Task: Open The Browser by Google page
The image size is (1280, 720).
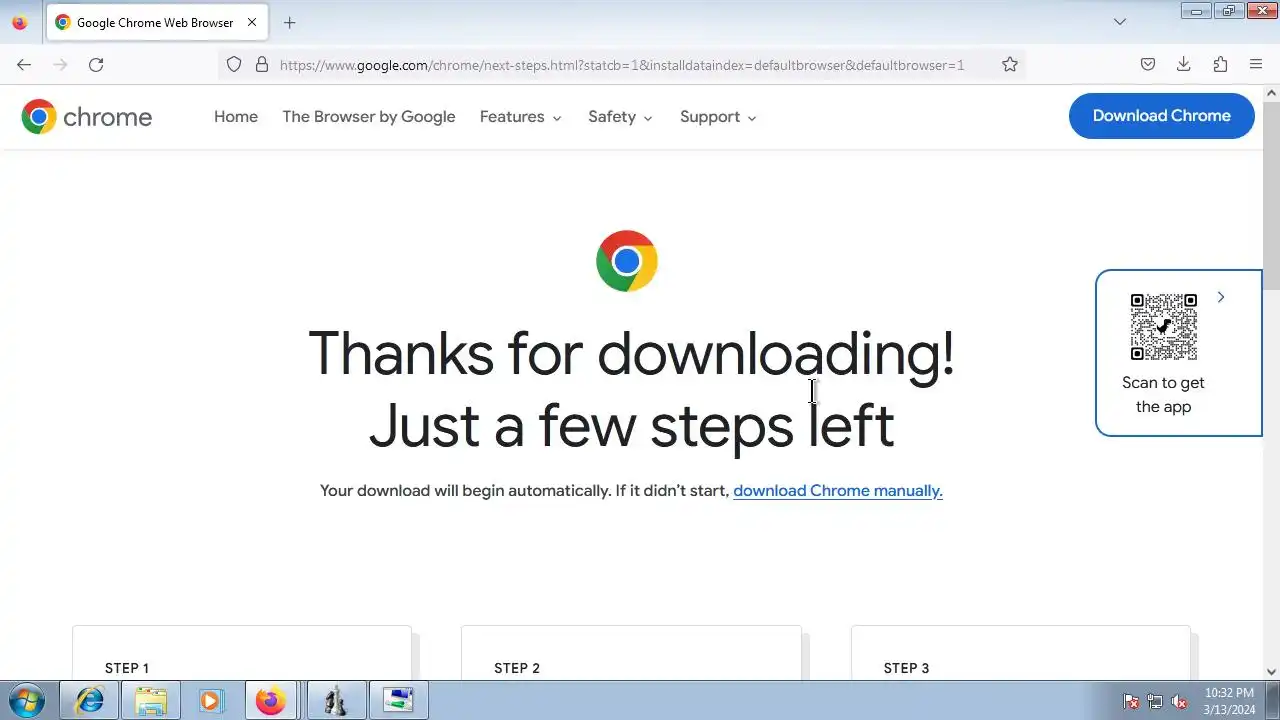Action: click(369, 117)
